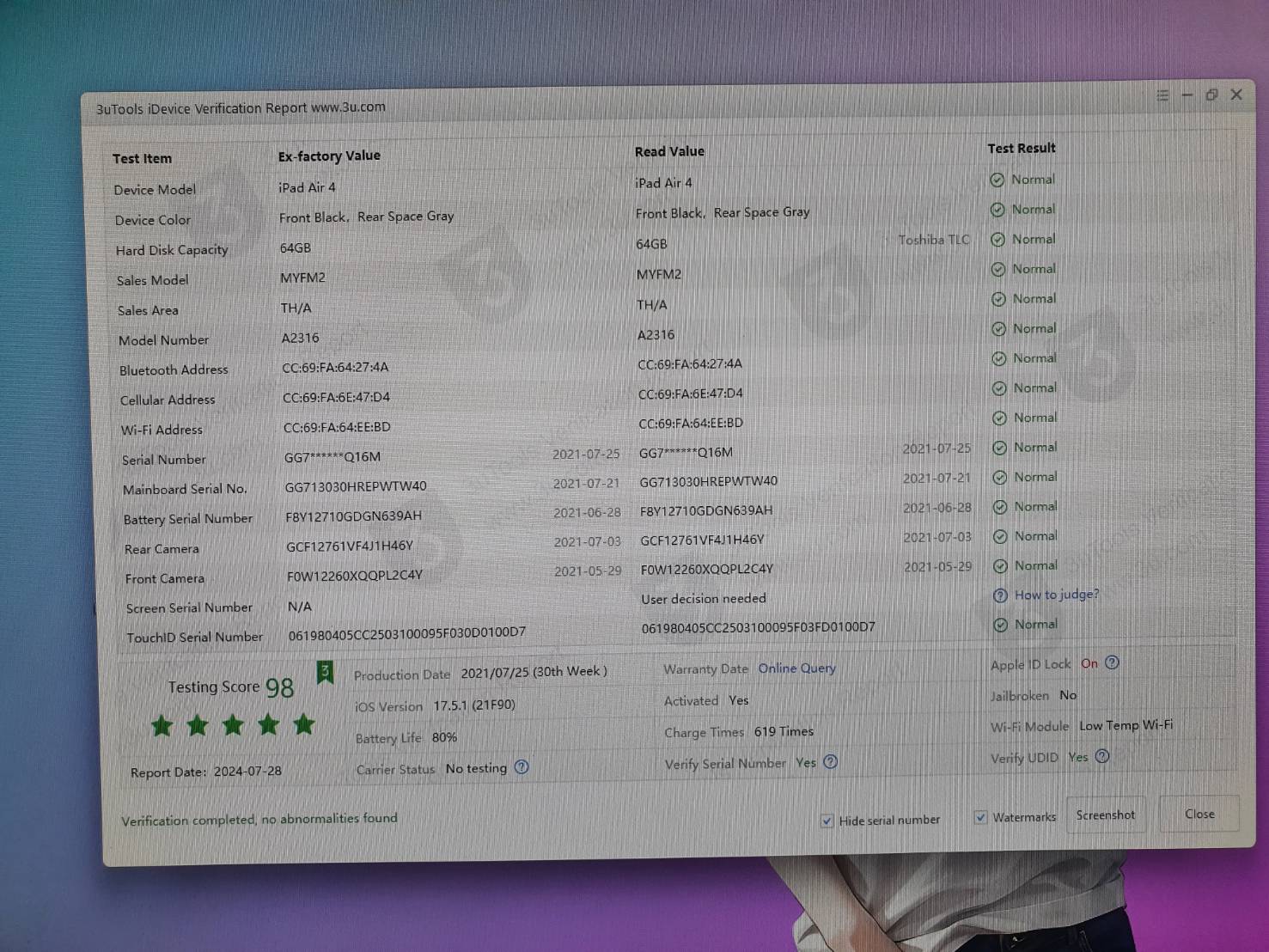Open the title bar menu list icon
This screenshot has height=952, width=1269.
coord(1162,95)
